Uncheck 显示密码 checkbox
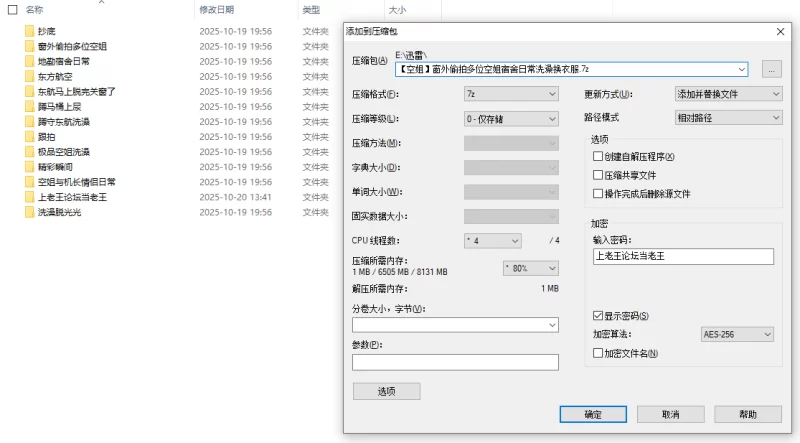The height and width of the screenshot is (443, 800). (598, 316)
